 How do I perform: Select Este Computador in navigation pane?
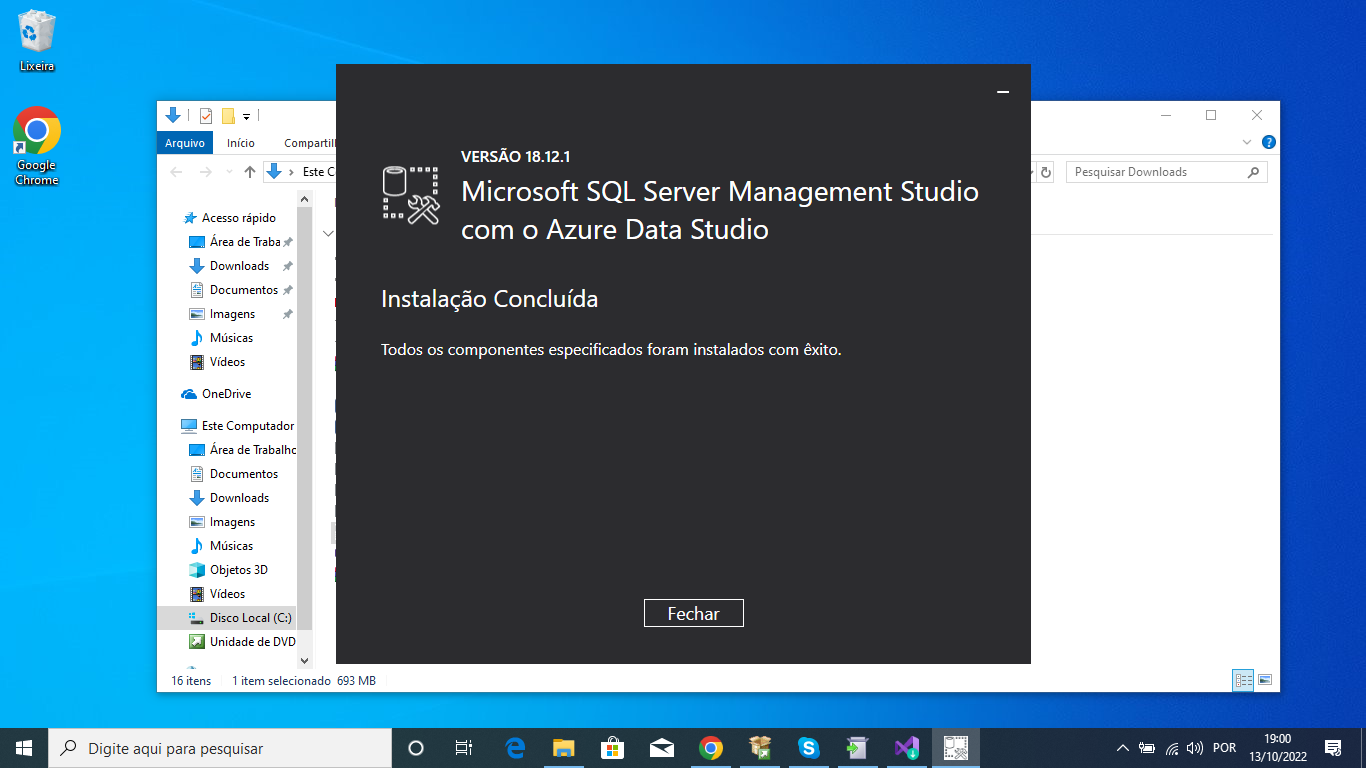pos(238,426)
